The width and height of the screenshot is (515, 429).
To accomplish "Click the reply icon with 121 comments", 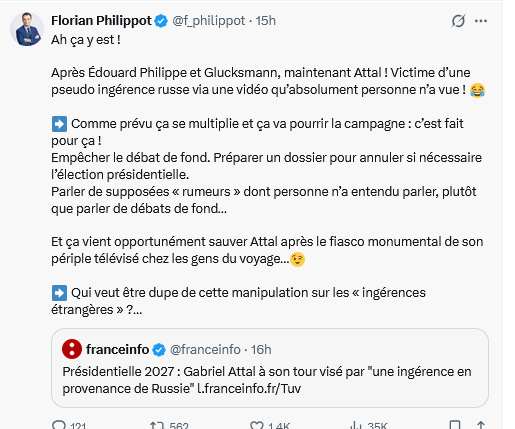I will [x=59, y=425].
